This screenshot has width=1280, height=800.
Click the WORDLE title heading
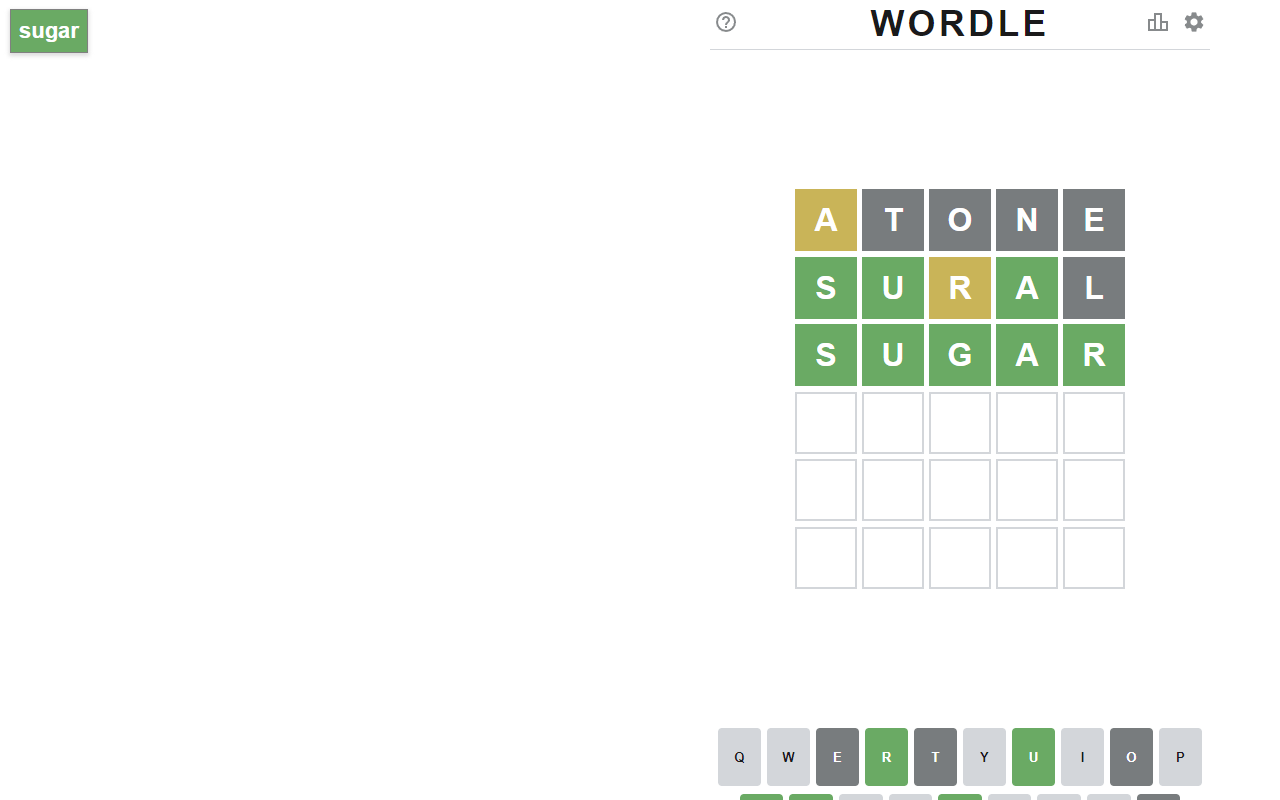959,23
